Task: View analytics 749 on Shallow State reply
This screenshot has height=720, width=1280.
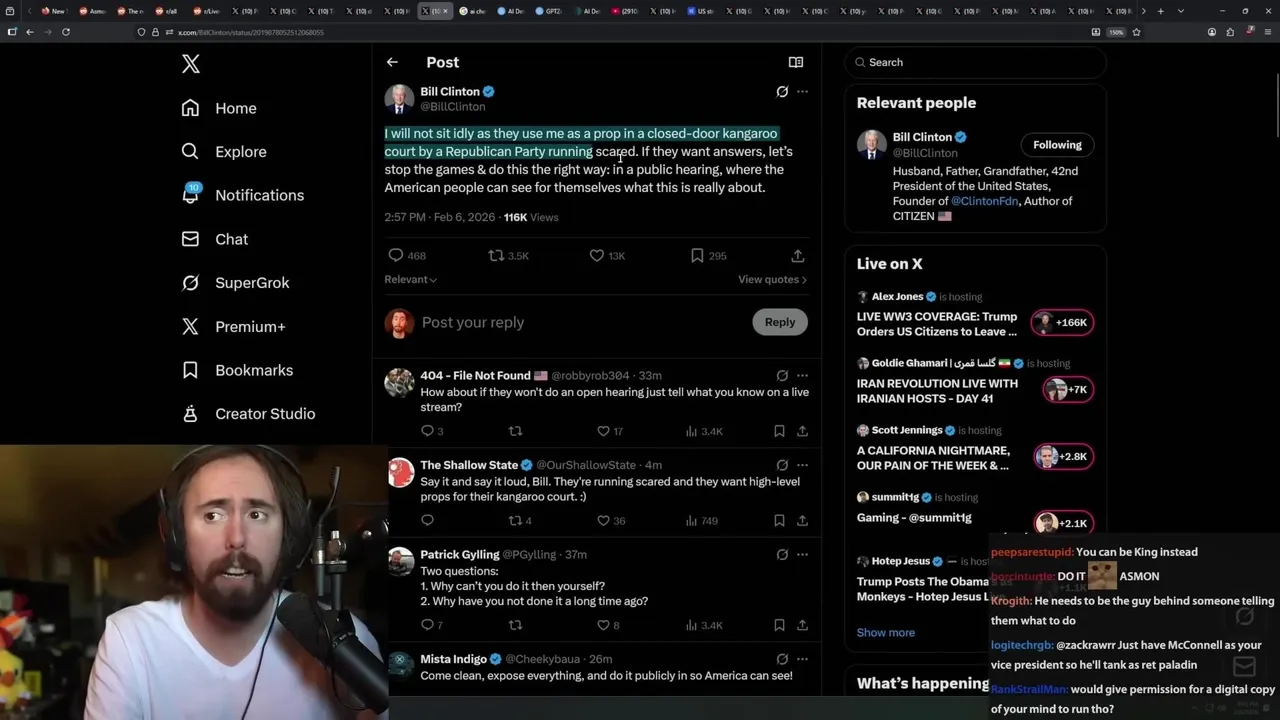Action: (x=703, y=521)
